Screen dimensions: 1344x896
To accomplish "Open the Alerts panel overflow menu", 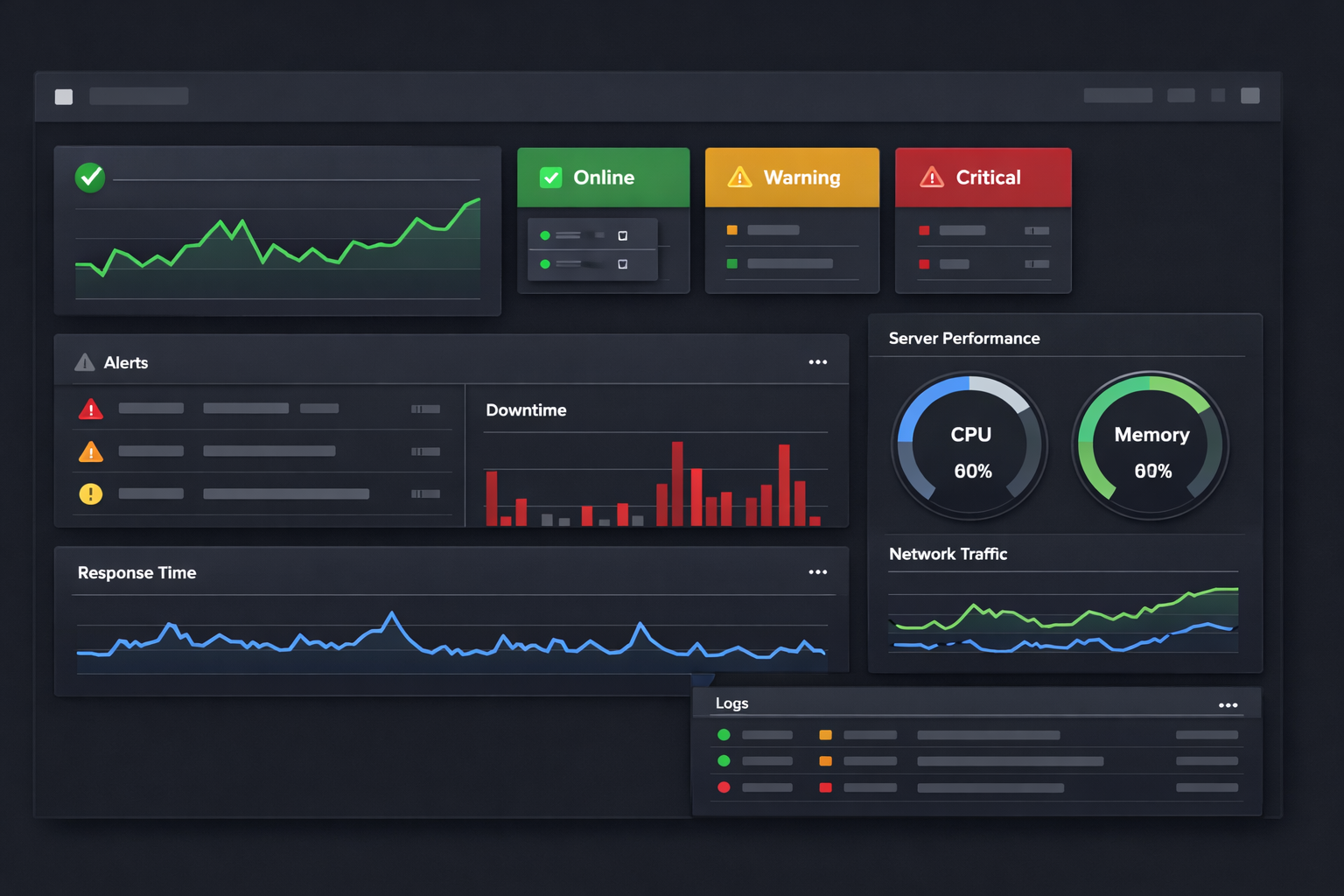I will [x=818, y=361].
